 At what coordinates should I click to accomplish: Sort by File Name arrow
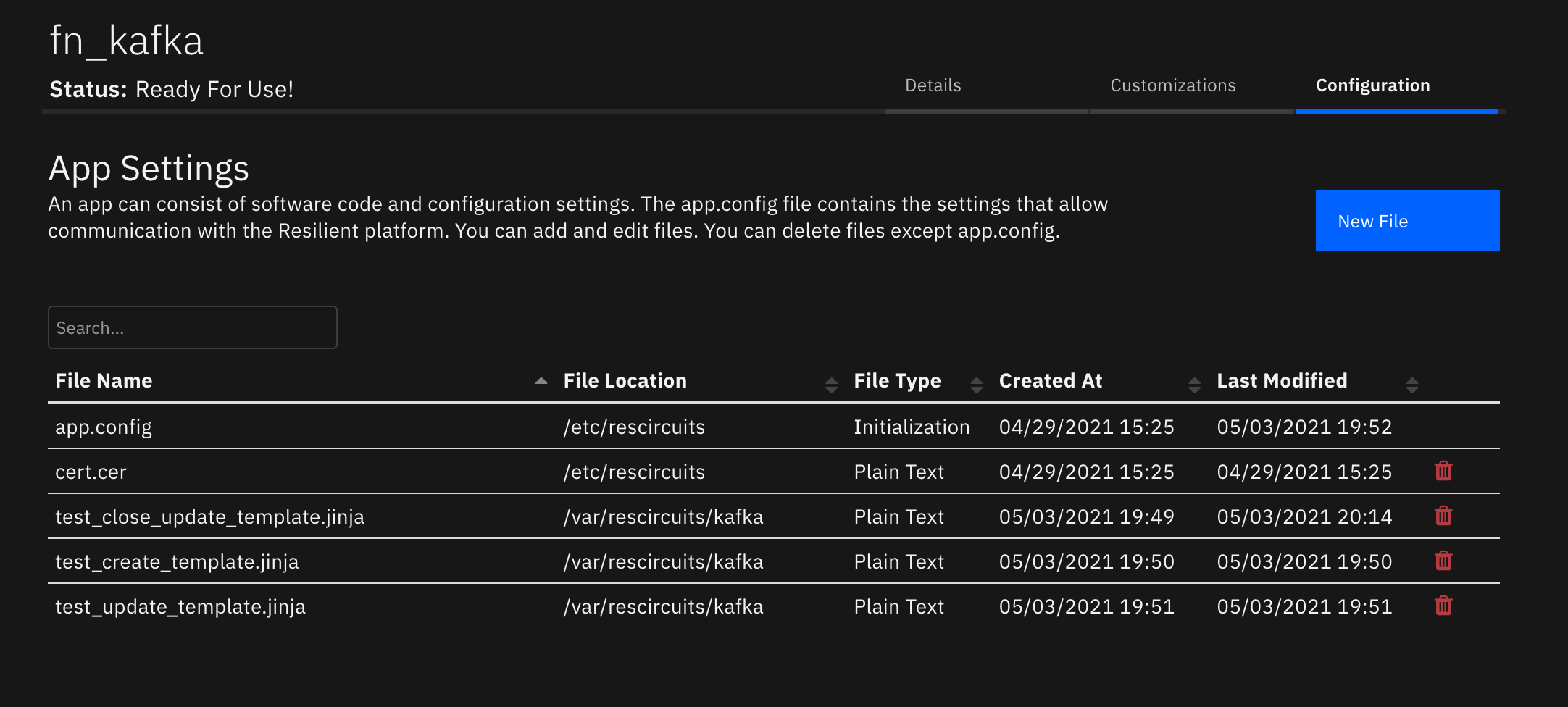click(x=541, y=381)
